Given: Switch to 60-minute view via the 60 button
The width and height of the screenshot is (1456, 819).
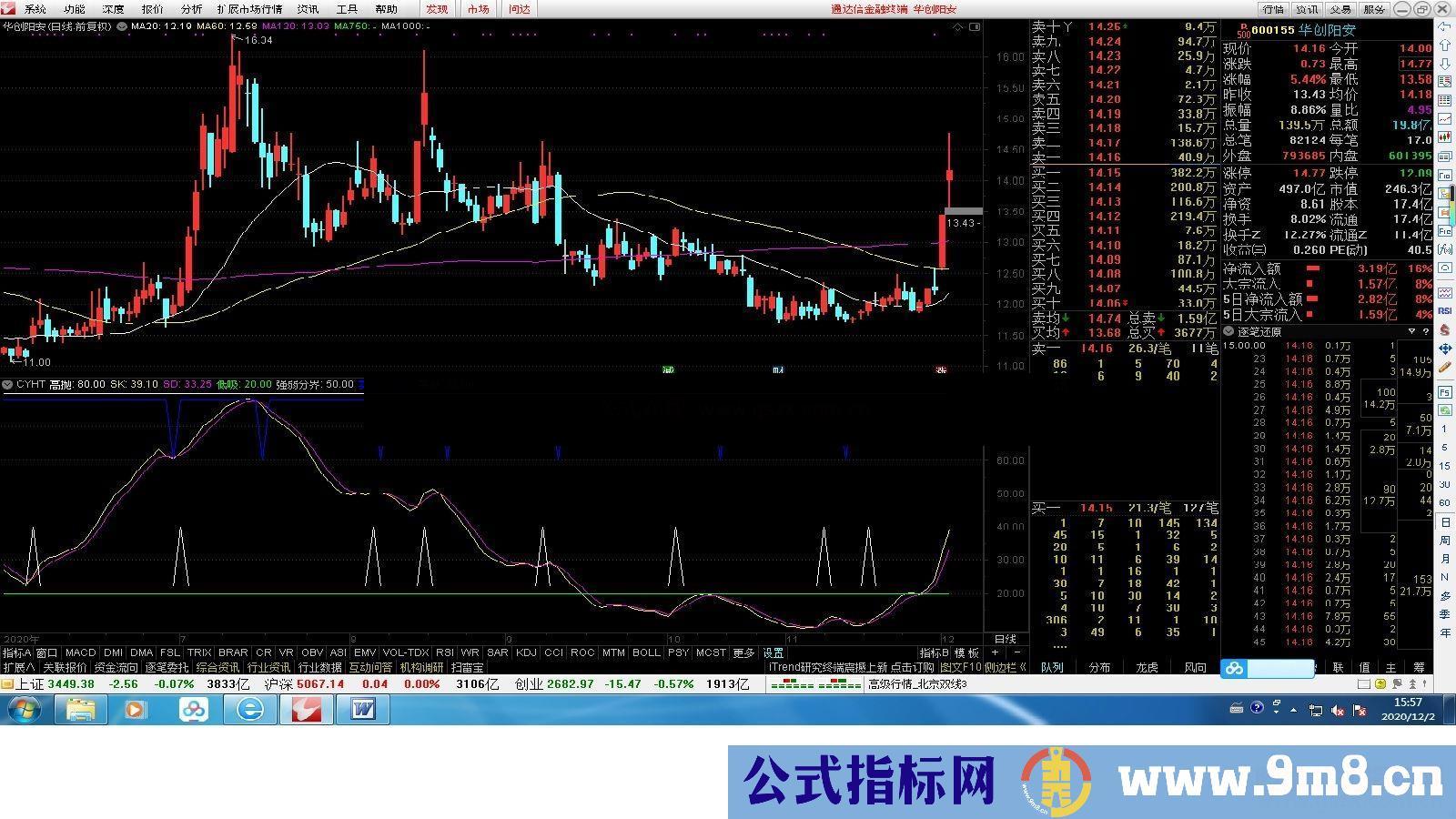Looking at the screenshot, I should [x=1443, y=500].
